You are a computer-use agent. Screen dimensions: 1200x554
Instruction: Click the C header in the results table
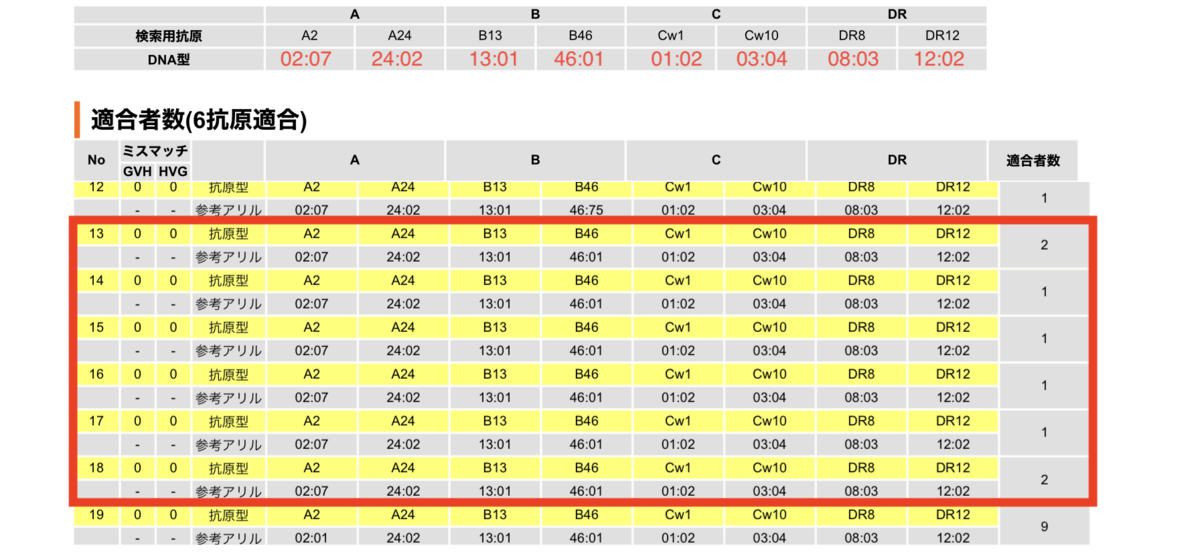(716, 160)
